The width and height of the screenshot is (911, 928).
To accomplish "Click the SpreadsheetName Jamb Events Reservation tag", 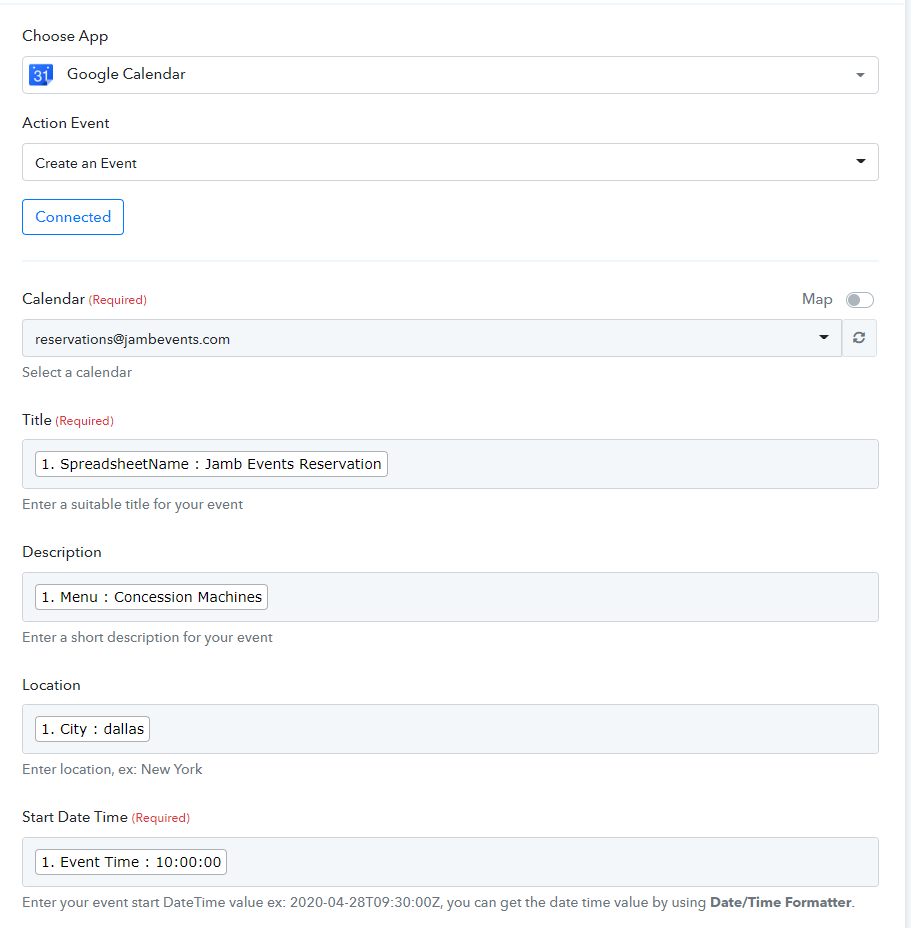I will (x=211, y=464).
